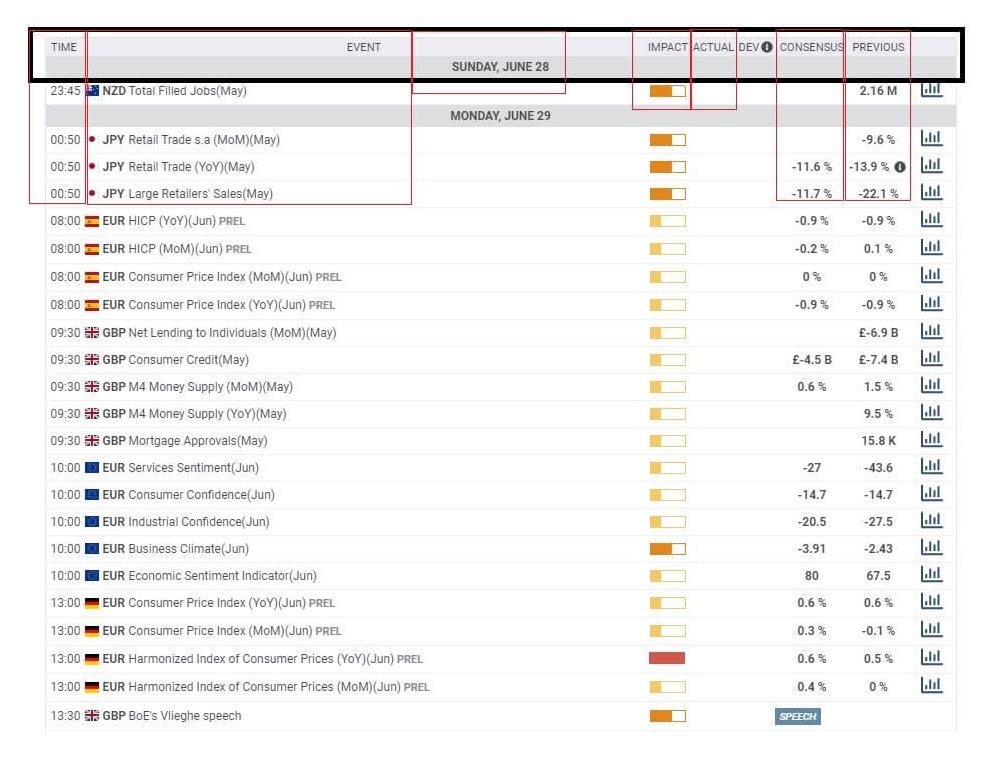Click previous value £-6.9 B
This screenshot has height=757, width=999.
[x=878, y=333]
